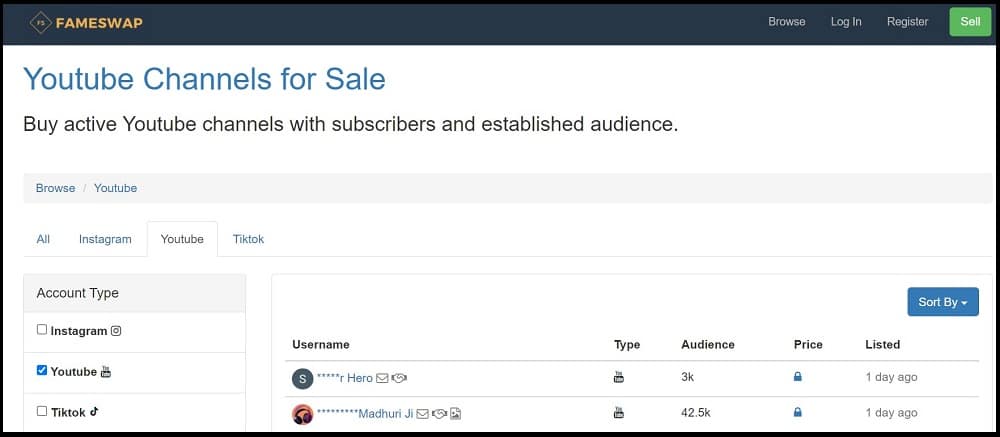
Task: Click the FameSwap diamond logo icon
Action: tap(41, 23)
